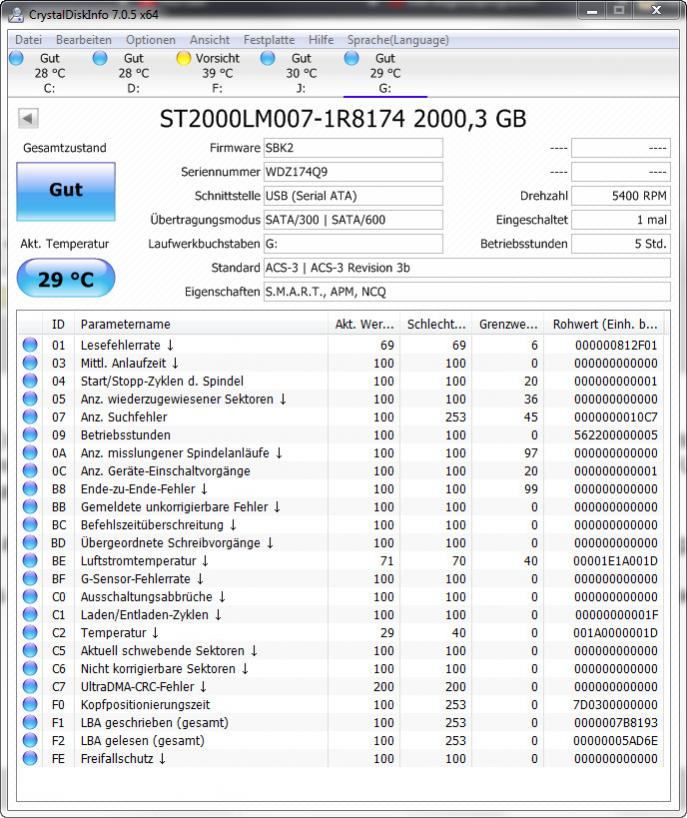Click the Gut overall health status button
The height and width of the screenshot is (818, 687).
click(x=66, y=191)
